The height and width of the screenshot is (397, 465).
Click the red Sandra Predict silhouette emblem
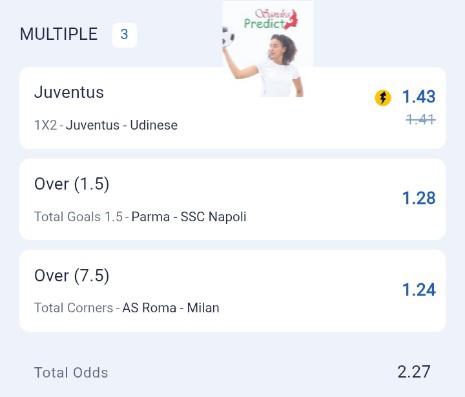tap(292, 20)
